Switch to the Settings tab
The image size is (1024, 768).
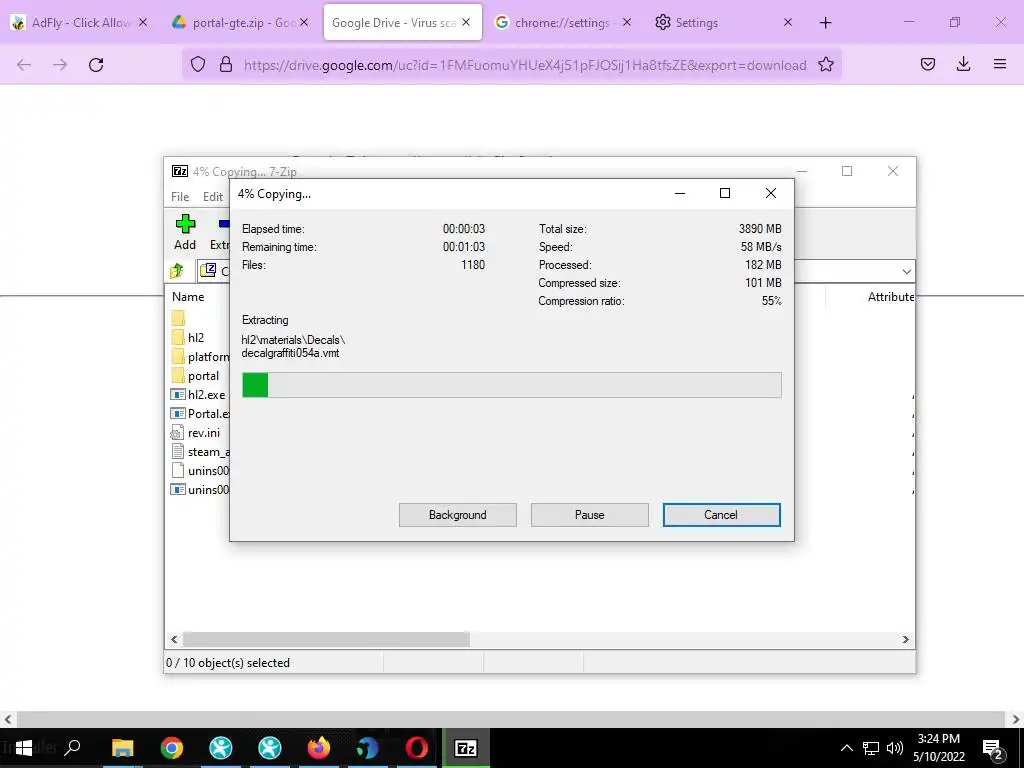point(724,23)
